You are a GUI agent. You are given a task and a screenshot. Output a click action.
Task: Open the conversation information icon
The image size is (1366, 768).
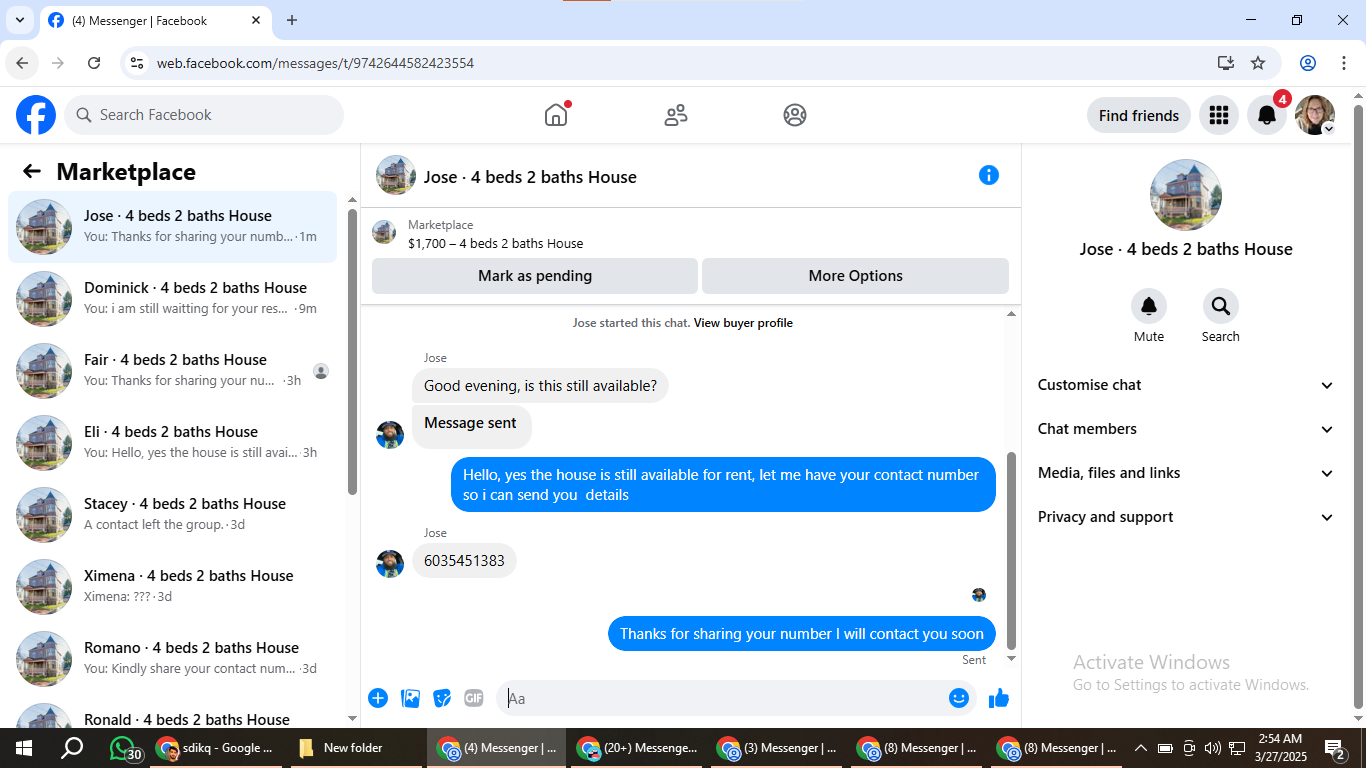(989, 175)
